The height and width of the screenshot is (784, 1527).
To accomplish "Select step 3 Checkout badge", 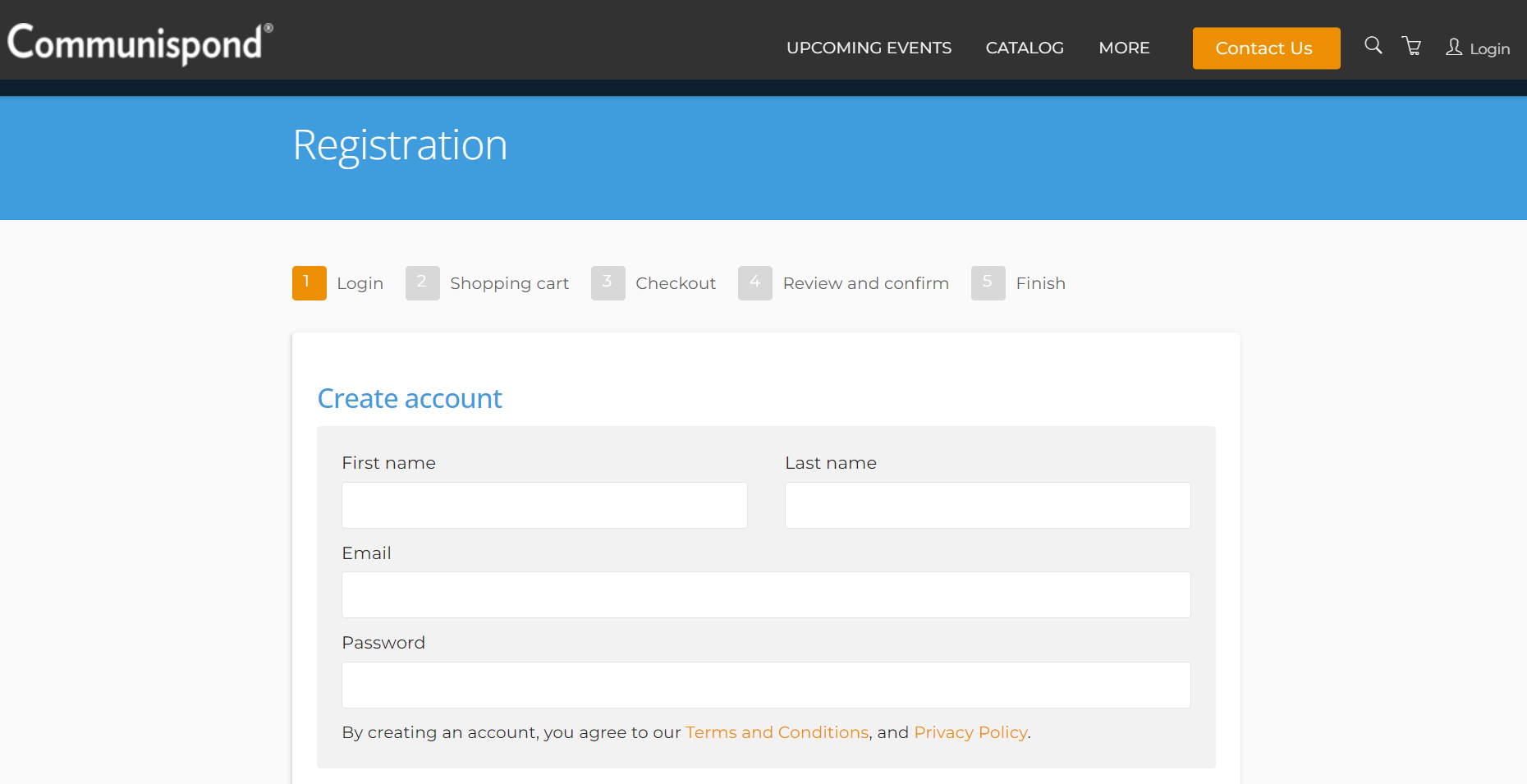I will point(608,283).
